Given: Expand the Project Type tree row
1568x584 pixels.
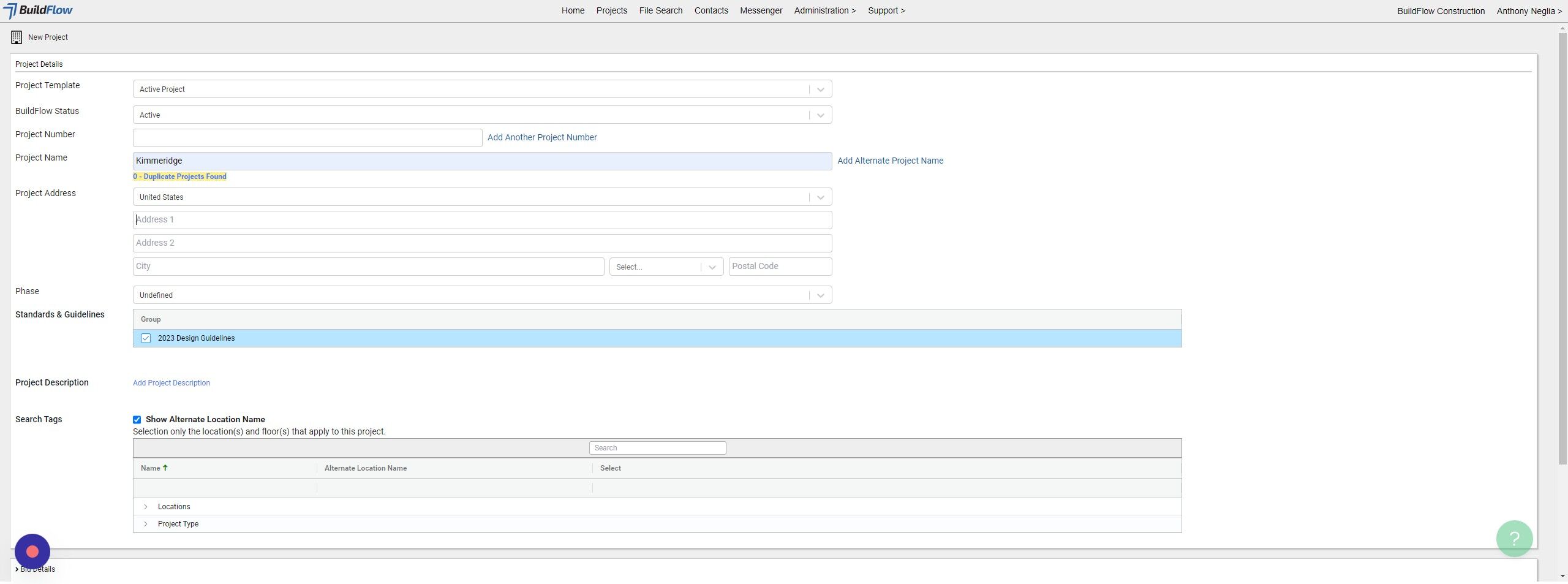Looking at the screenshot, I should [146, 524].
